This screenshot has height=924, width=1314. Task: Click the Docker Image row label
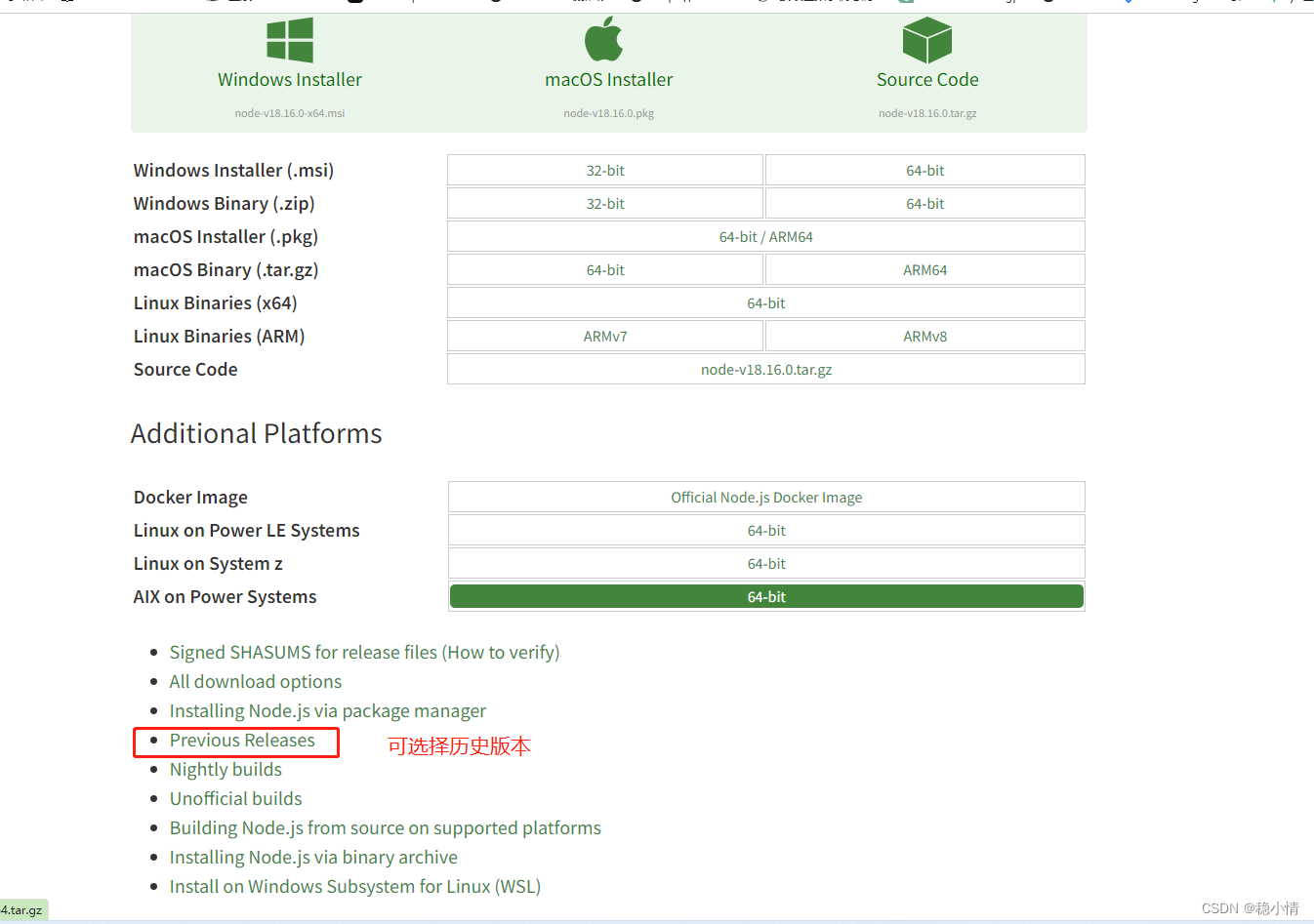point(190,497)
